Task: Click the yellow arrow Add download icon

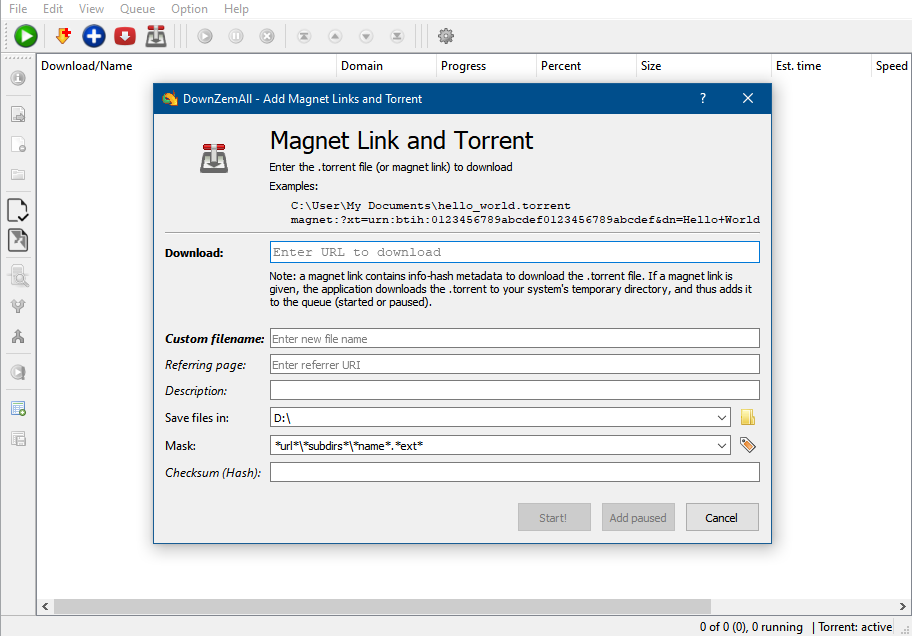Action: click(x=63, y=36)
